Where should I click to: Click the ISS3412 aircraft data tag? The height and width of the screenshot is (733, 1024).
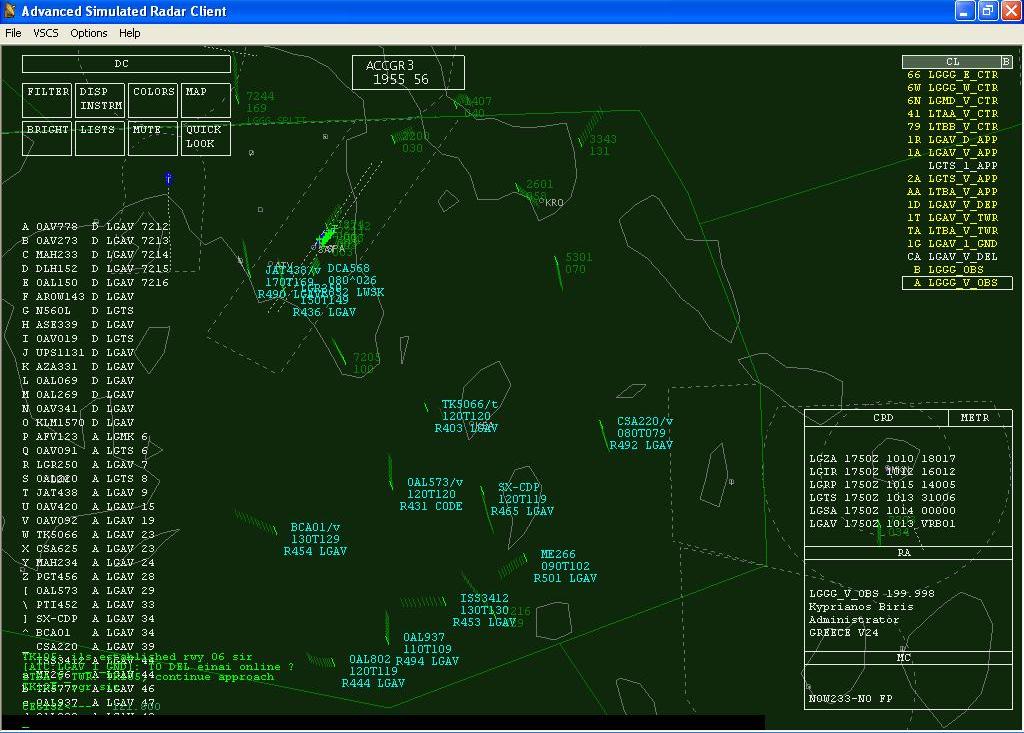485,610
